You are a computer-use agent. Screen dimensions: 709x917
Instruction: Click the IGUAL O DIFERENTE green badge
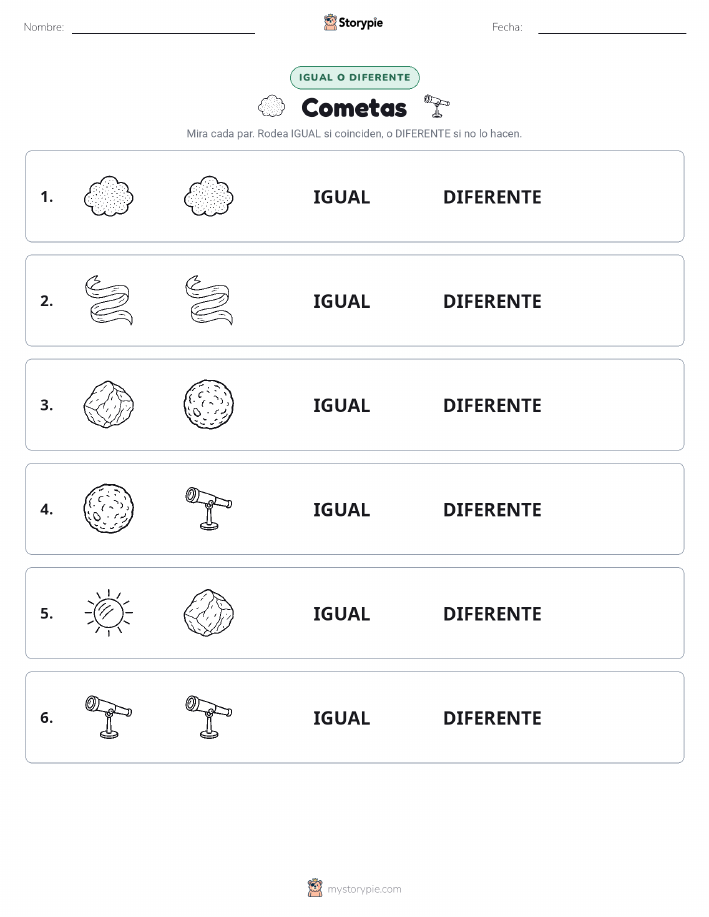click(354, 77)
